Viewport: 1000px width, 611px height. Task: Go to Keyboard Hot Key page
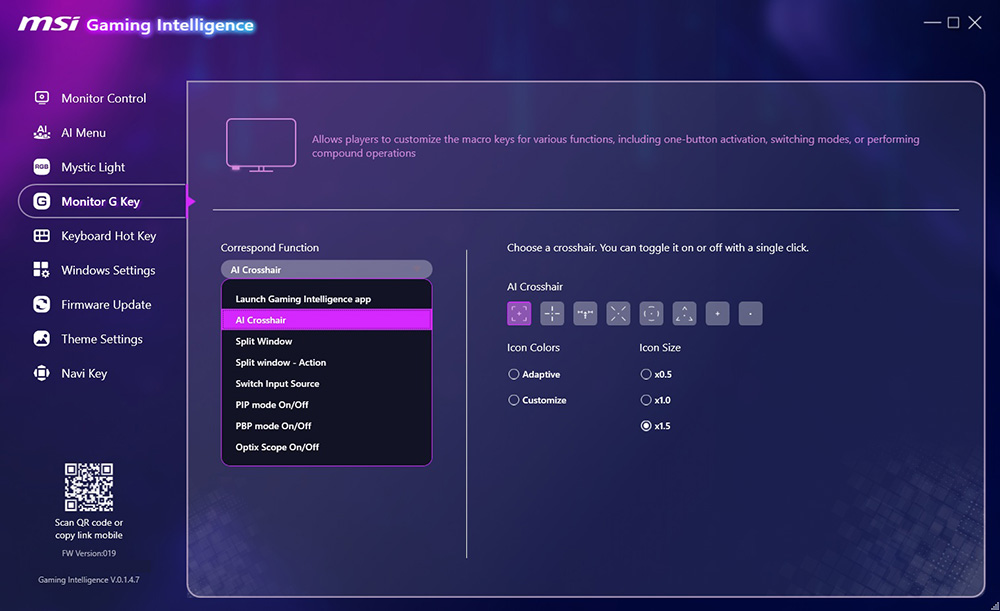(108, 236)
